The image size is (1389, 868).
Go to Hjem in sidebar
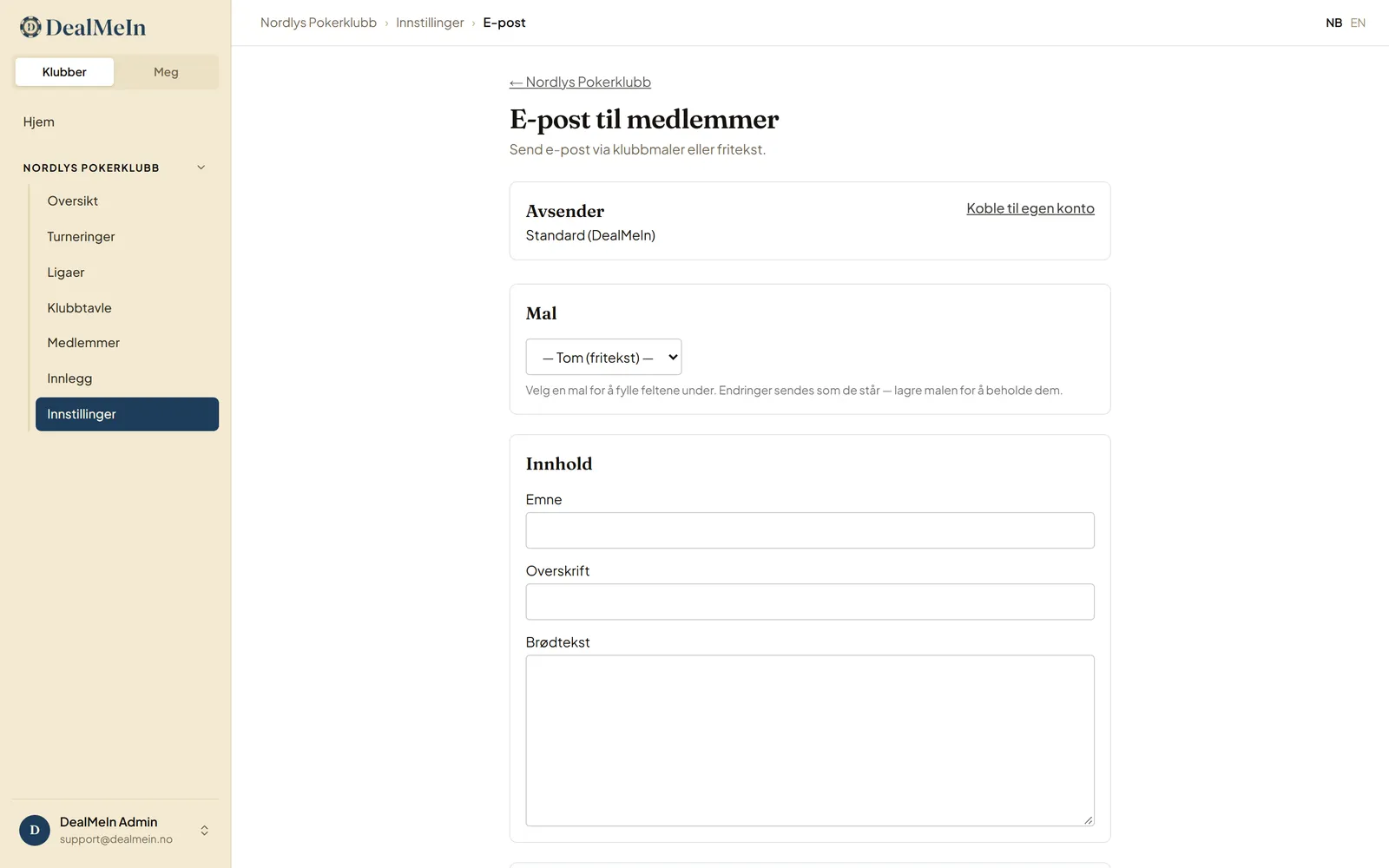pos(39,122)
